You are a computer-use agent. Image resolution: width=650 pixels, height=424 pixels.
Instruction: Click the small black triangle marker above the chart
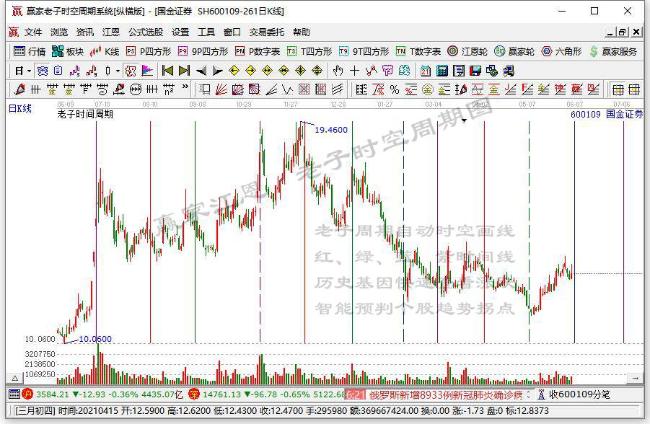tap(464, 121)
